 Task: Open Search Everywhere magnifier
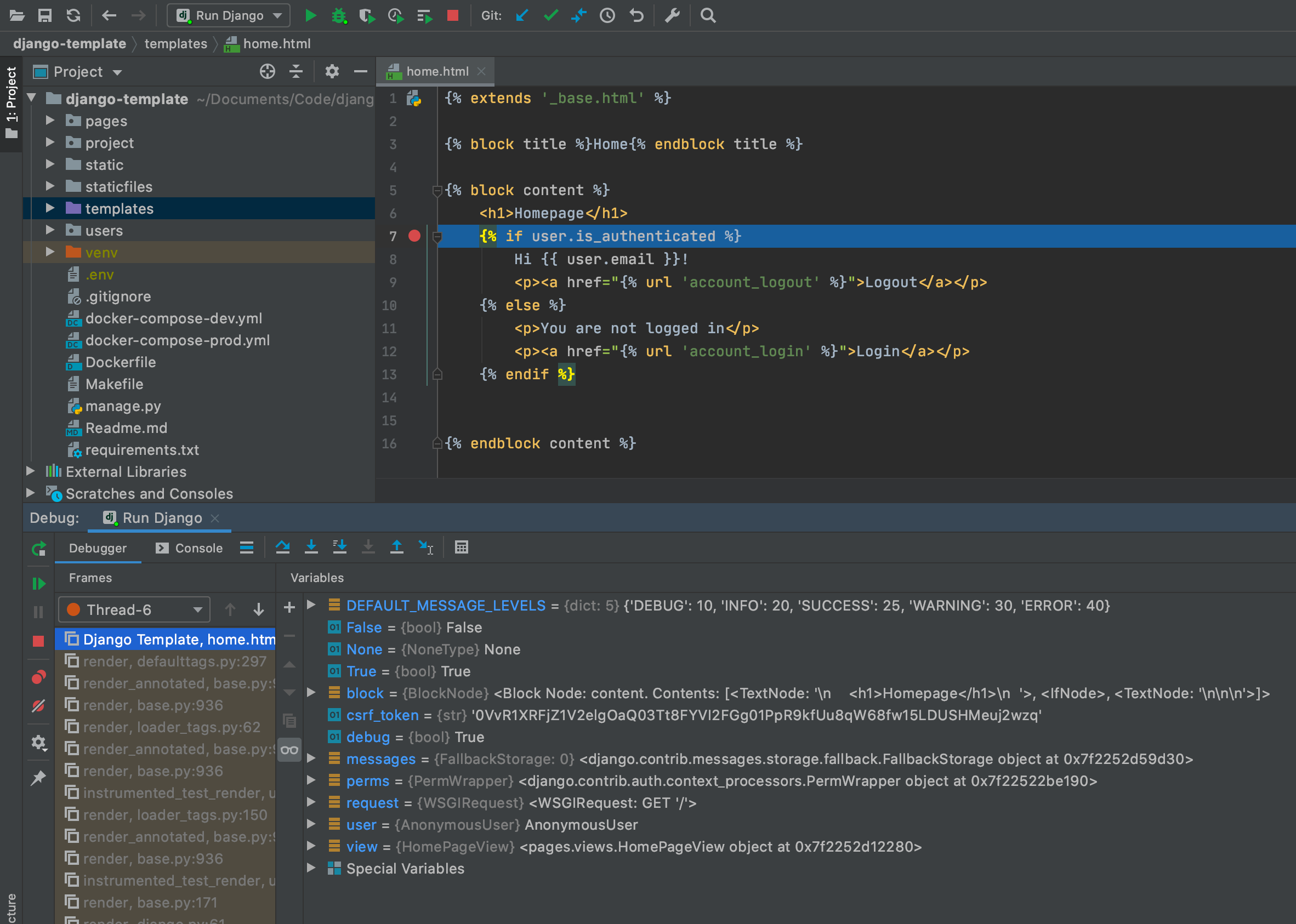click(707, 15)
